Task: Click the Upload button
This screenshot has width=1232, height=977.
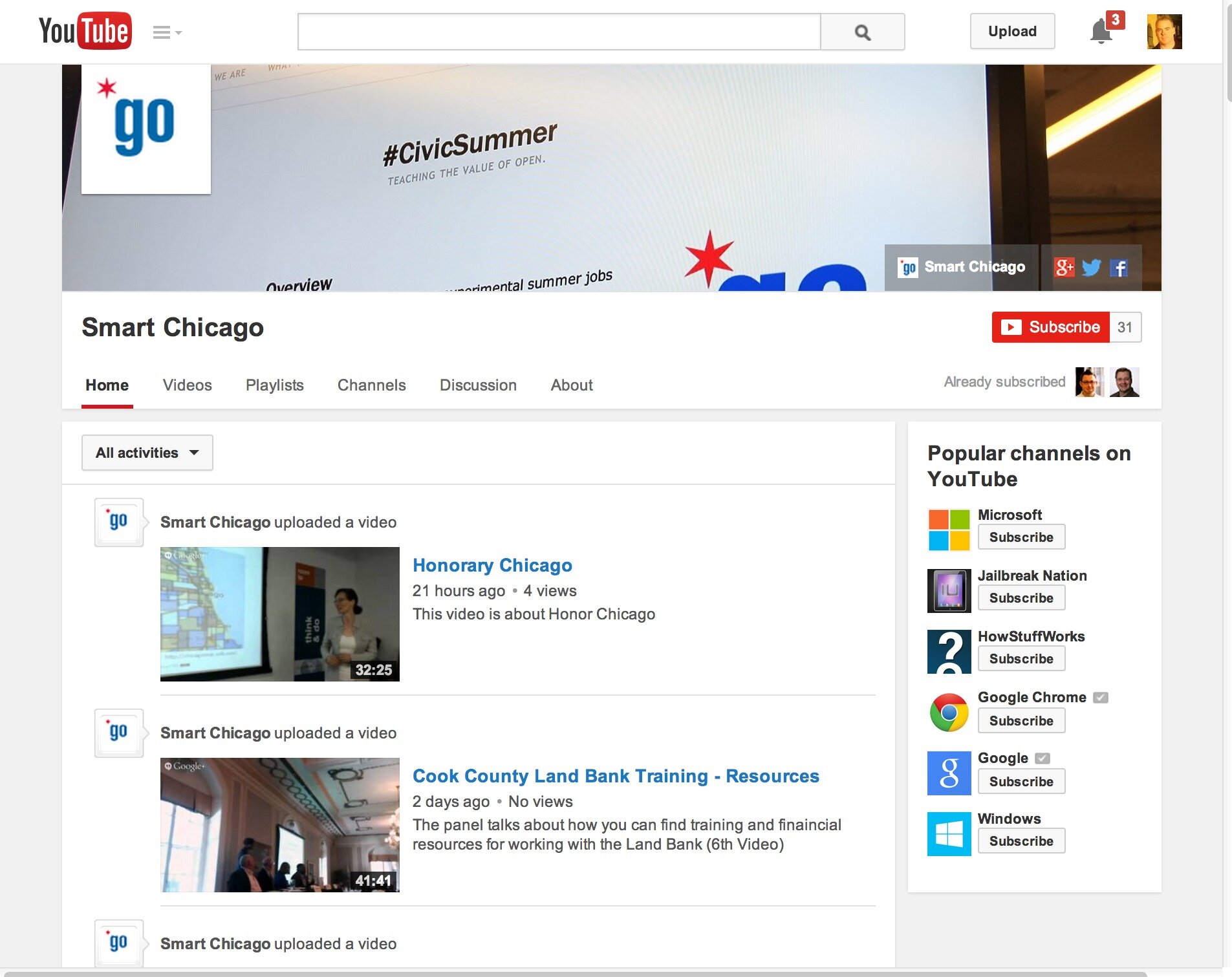Action: pos(1012,31)
